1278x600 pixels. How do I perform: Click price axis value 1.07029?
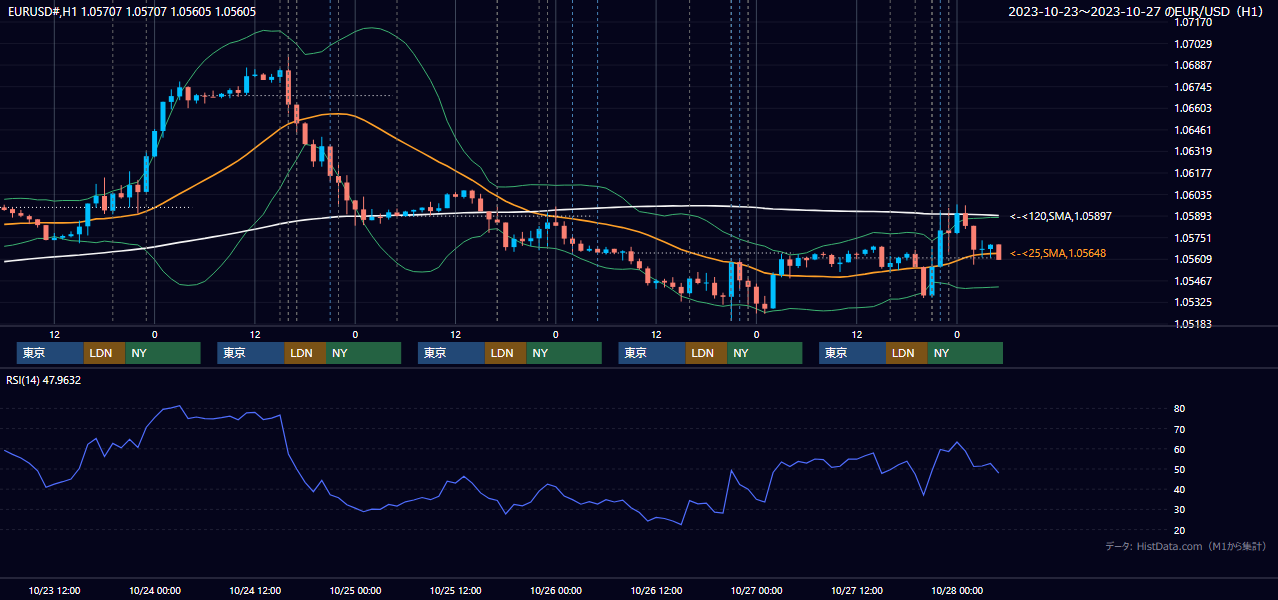pos(1194,44)
